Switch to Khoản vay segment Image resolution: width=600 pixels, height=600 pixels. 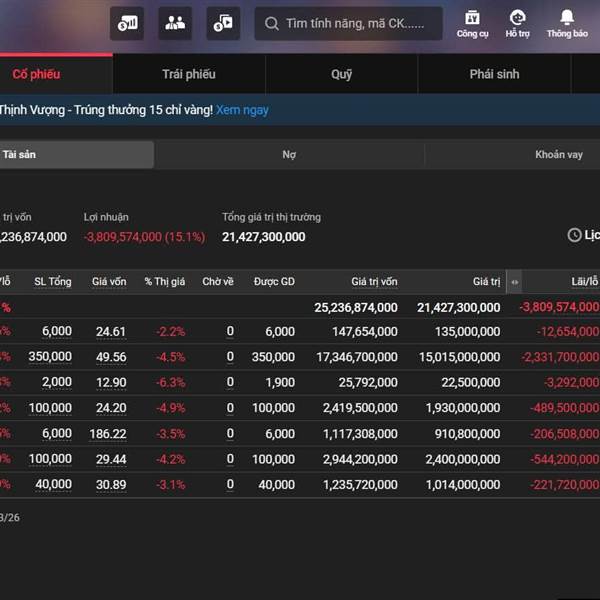[x=558, y=155]
